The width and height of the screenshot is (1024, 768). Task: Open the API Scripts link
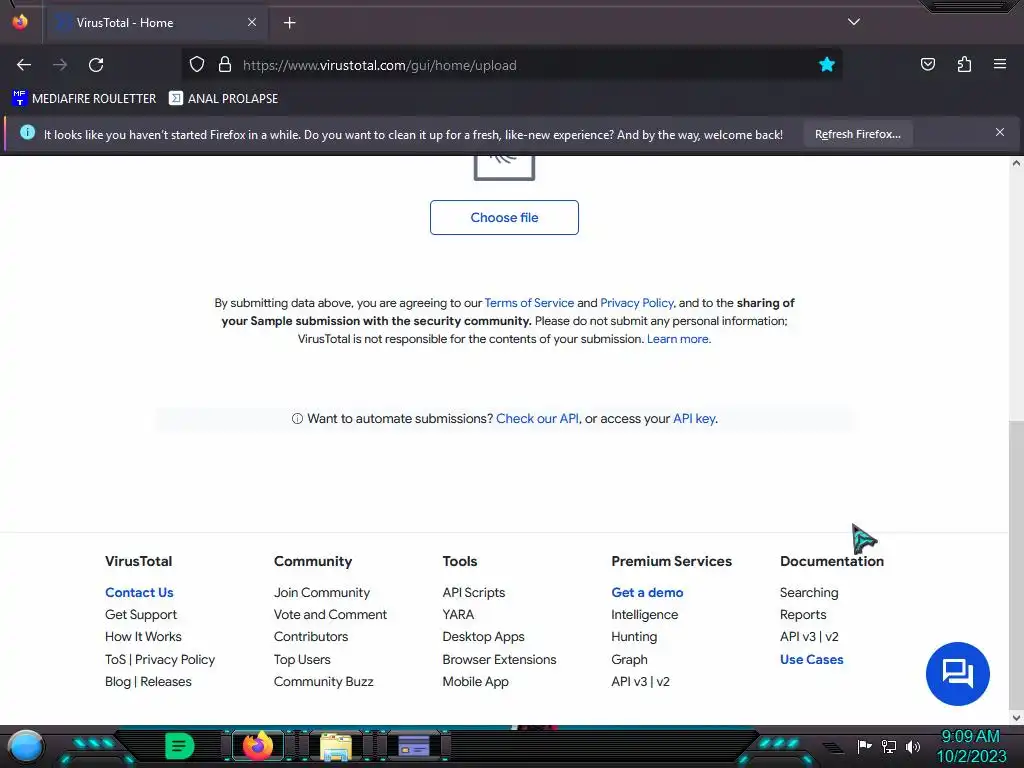474,592
